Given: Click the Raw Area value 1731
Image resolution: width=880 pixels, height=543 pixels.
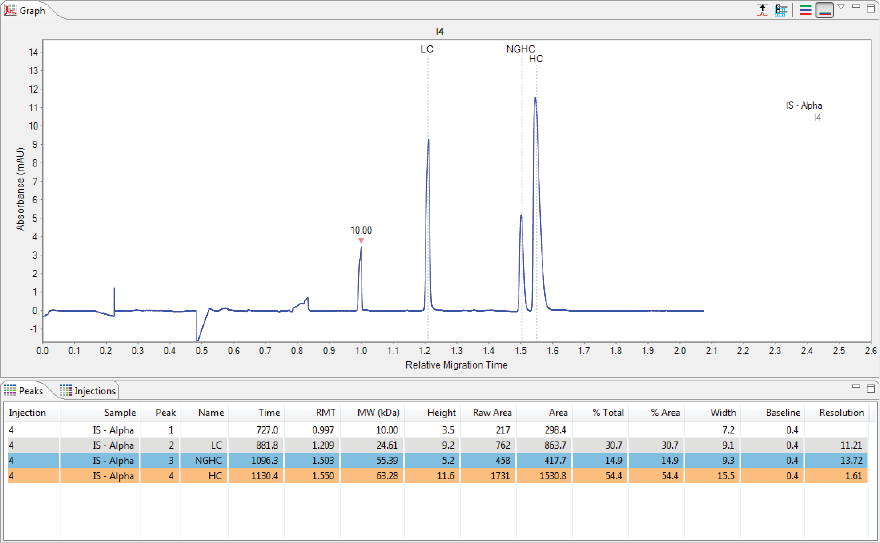Looking at the screenshot, I should 499,476.
